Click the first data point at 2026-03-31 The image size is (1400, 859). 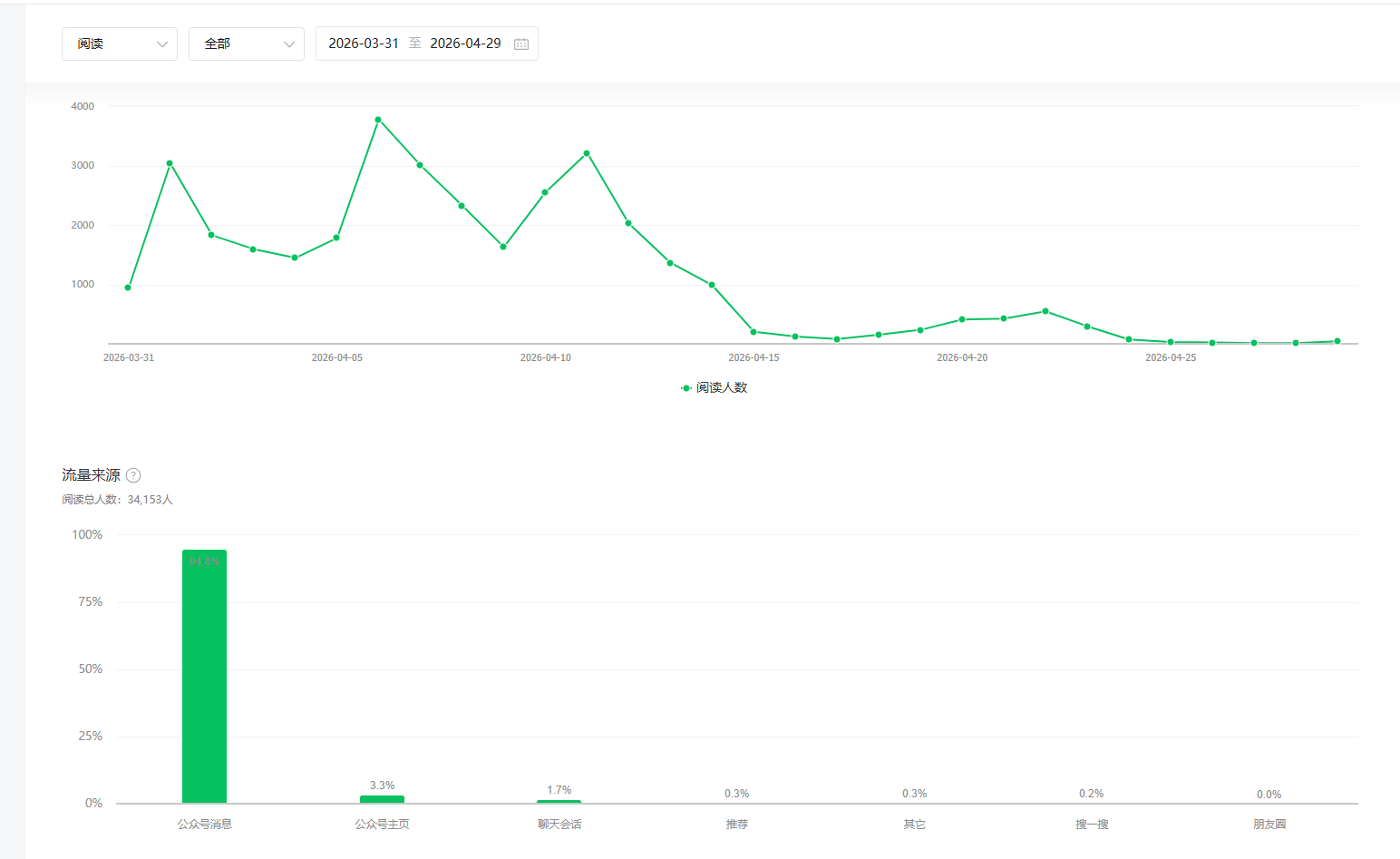[x=128, y=288]
